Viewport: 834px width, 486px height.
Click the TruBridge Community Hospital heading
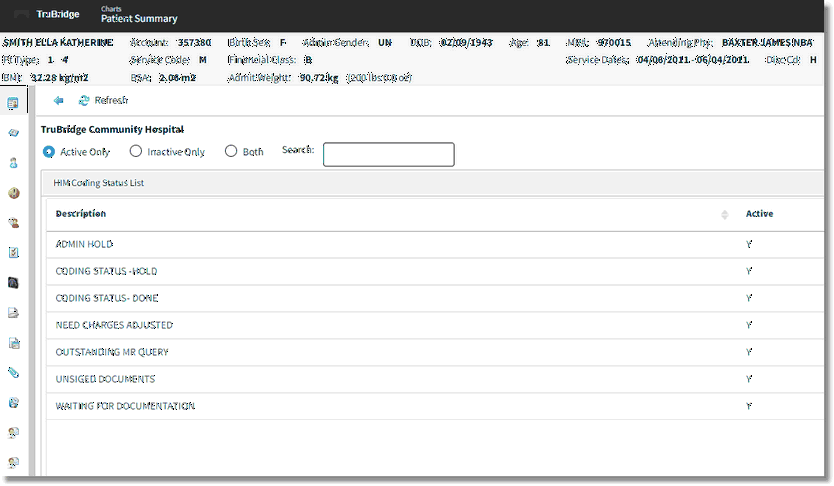pyautogui.click(x=112, y=130)
